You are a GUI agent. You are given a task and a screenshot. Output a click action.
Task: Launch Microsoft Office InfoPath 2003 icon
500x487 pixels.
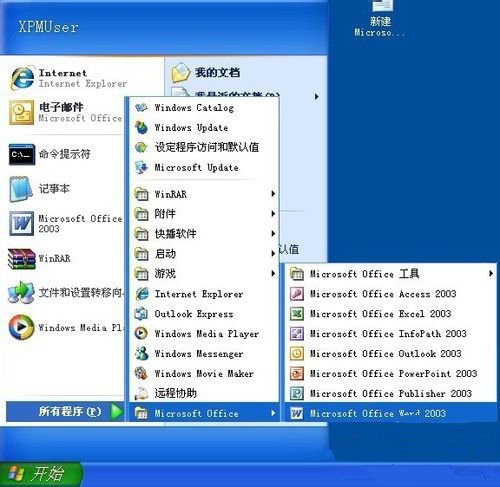[297, 334]
